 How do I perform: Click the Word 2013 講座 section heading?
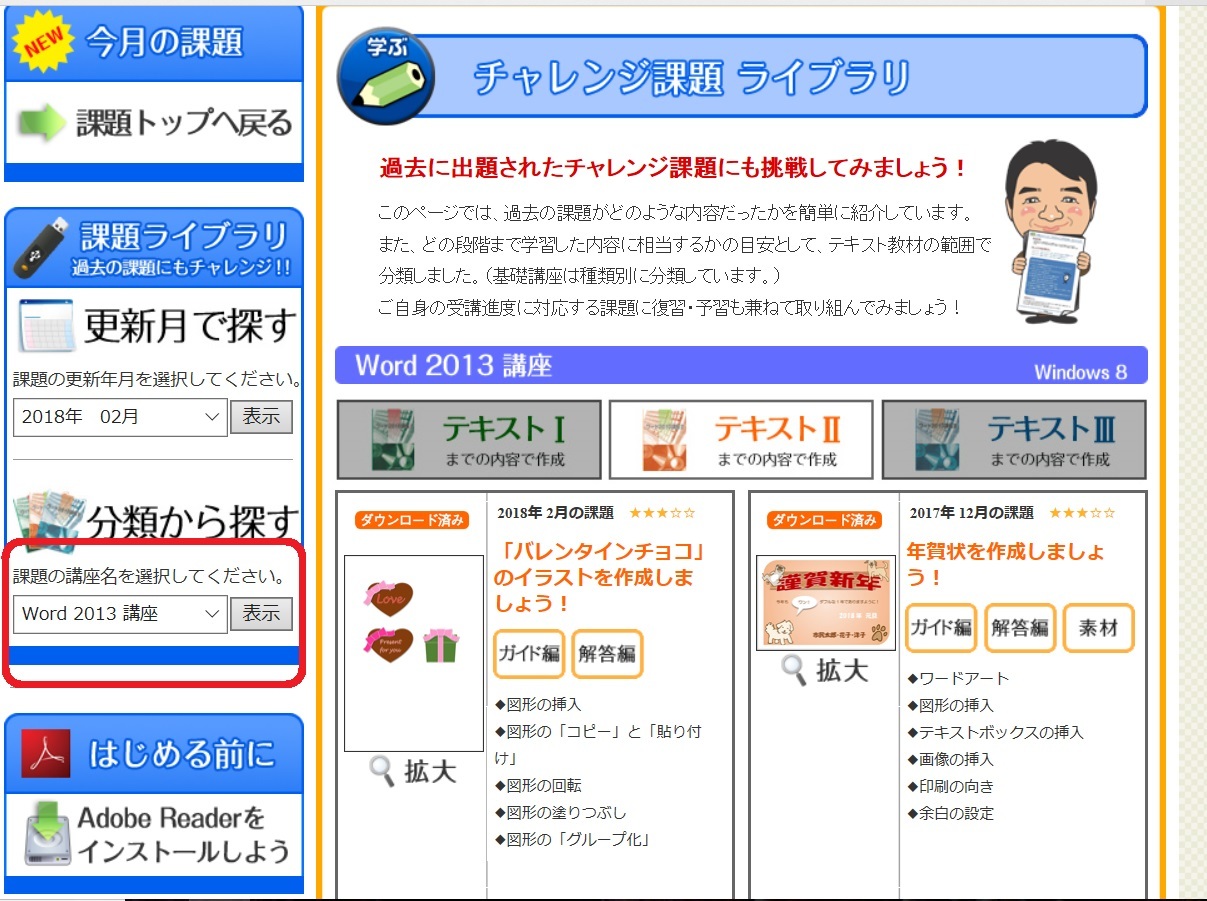point(453,365)
